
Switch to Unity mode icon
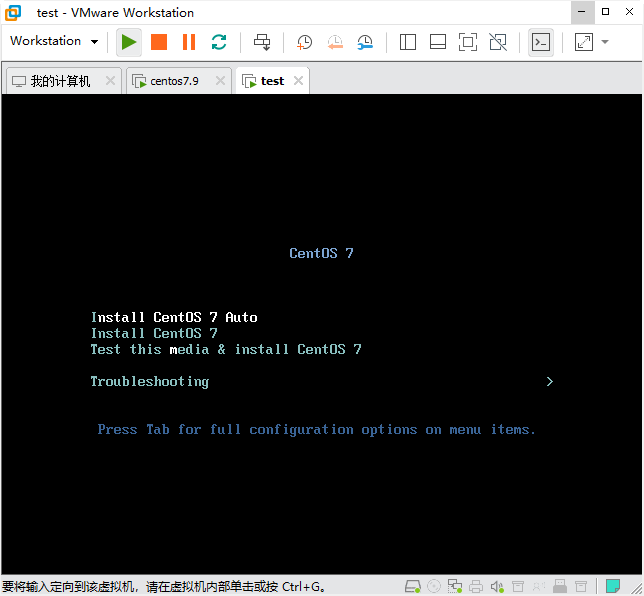pos(498,42)
